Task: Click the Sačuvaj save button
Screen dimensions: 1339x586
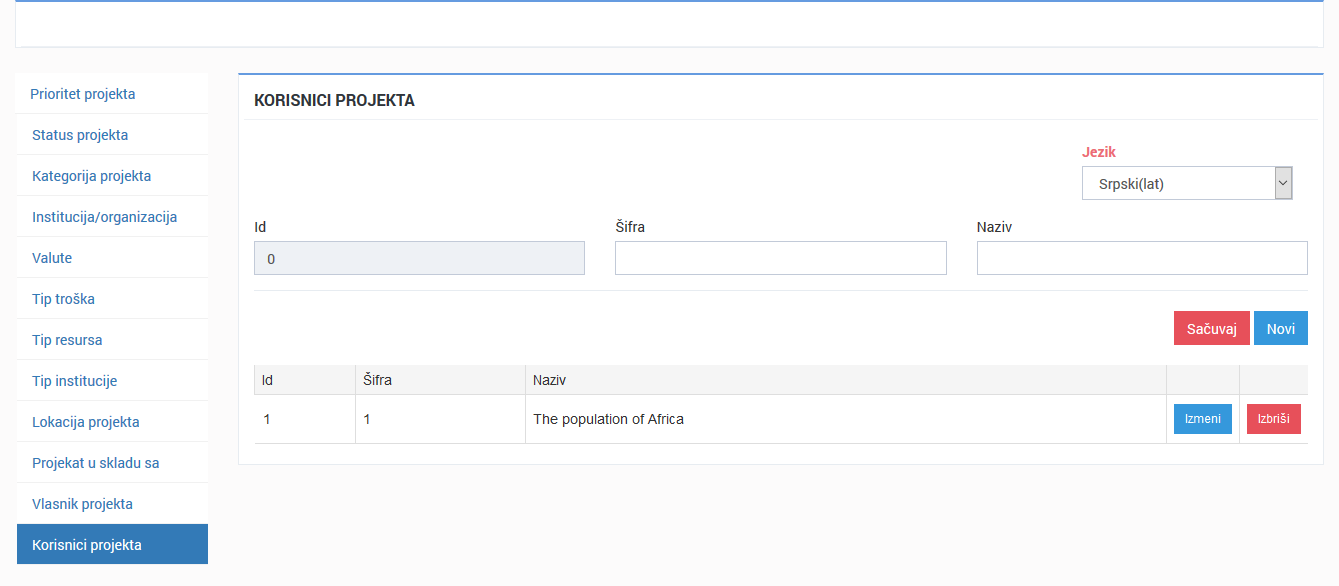Action: coord(1211,328)
